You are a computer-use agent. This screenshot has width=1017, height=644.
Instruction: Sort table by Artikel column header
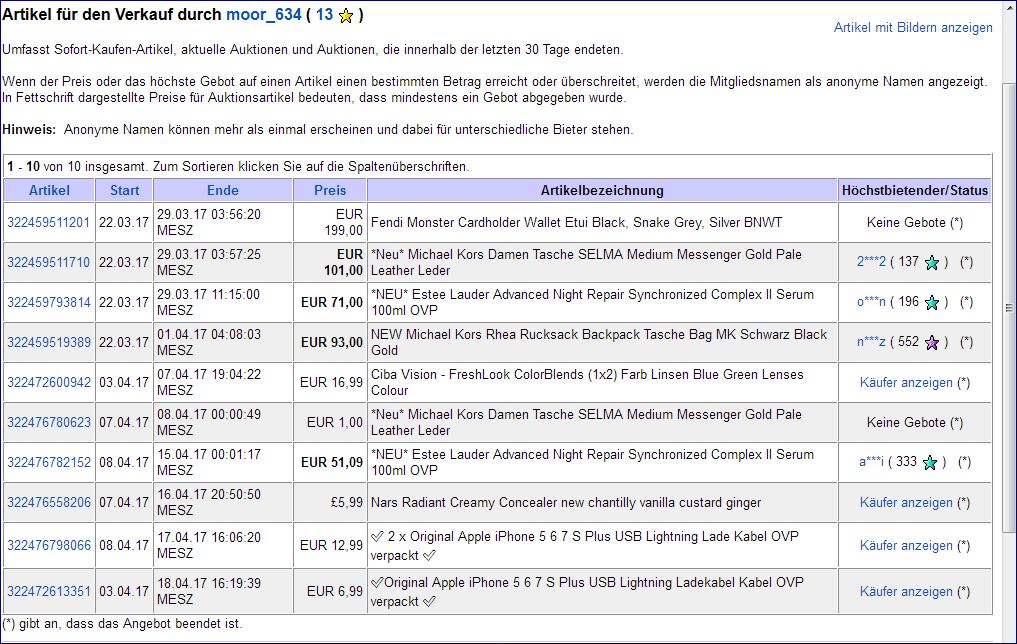[49, 190]
